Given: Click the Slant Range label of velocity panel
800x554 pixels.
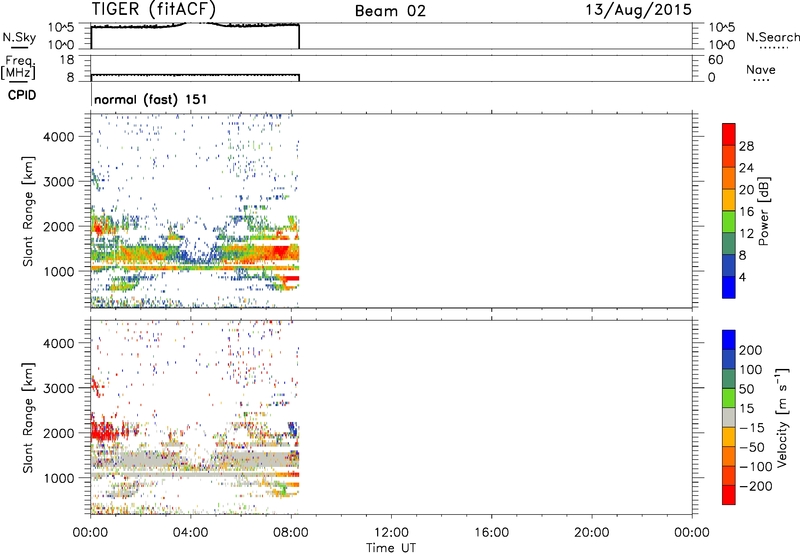Looking at the screenshot, I should tap(28, 418).
